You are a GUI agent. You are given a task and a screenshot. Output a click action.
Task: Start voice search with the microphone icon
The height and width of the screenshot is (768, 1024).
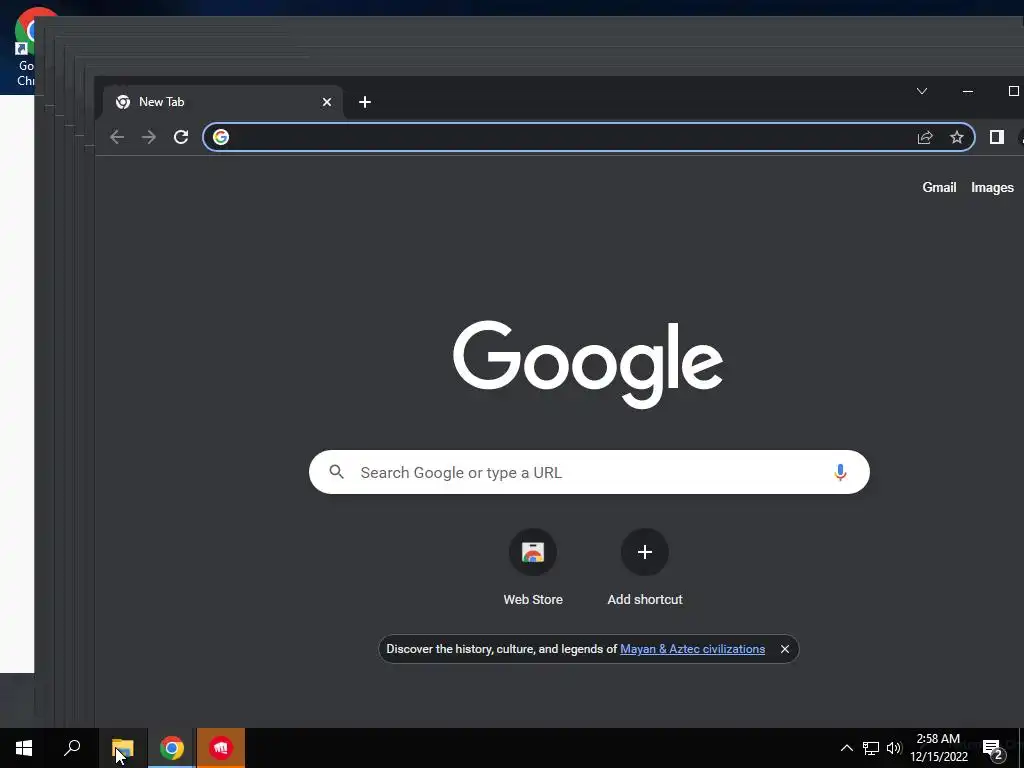click(x=840, y=472)
